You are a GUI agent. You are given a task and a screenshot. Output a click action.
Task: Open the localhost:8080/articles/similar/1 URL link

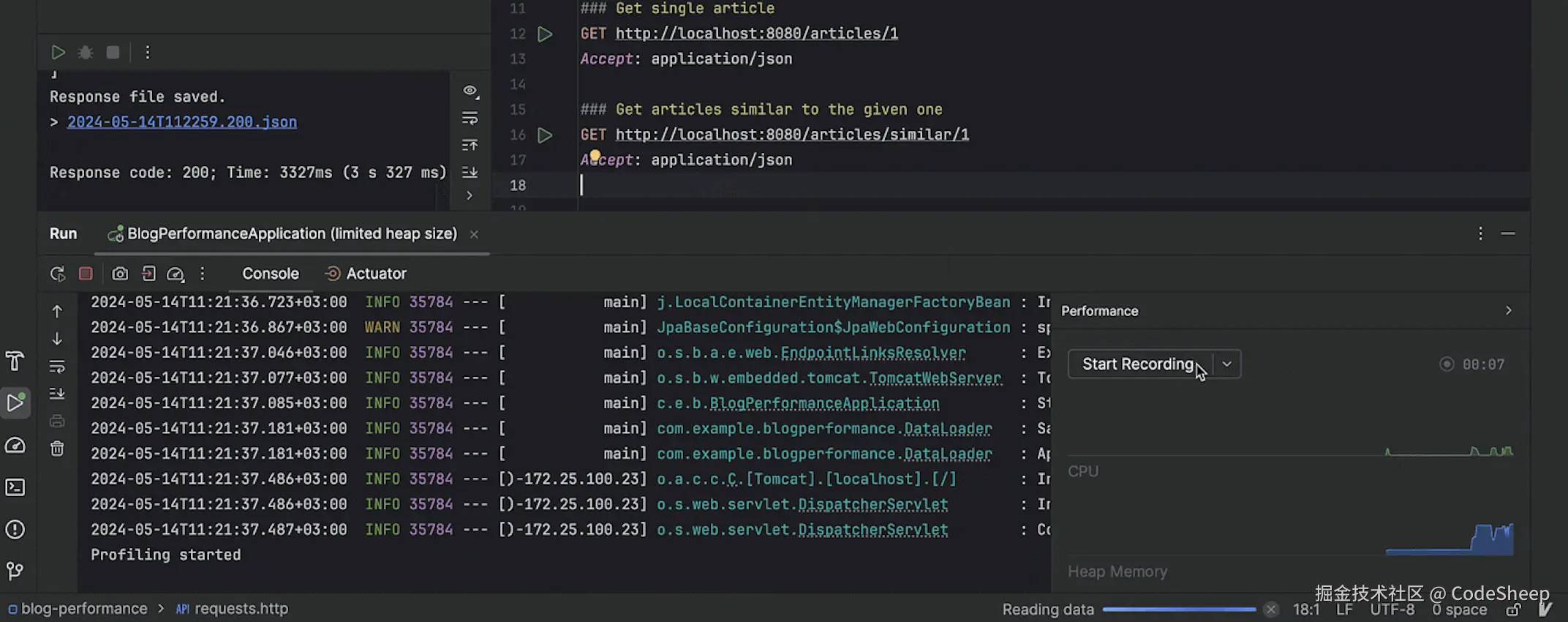point(792,135)
